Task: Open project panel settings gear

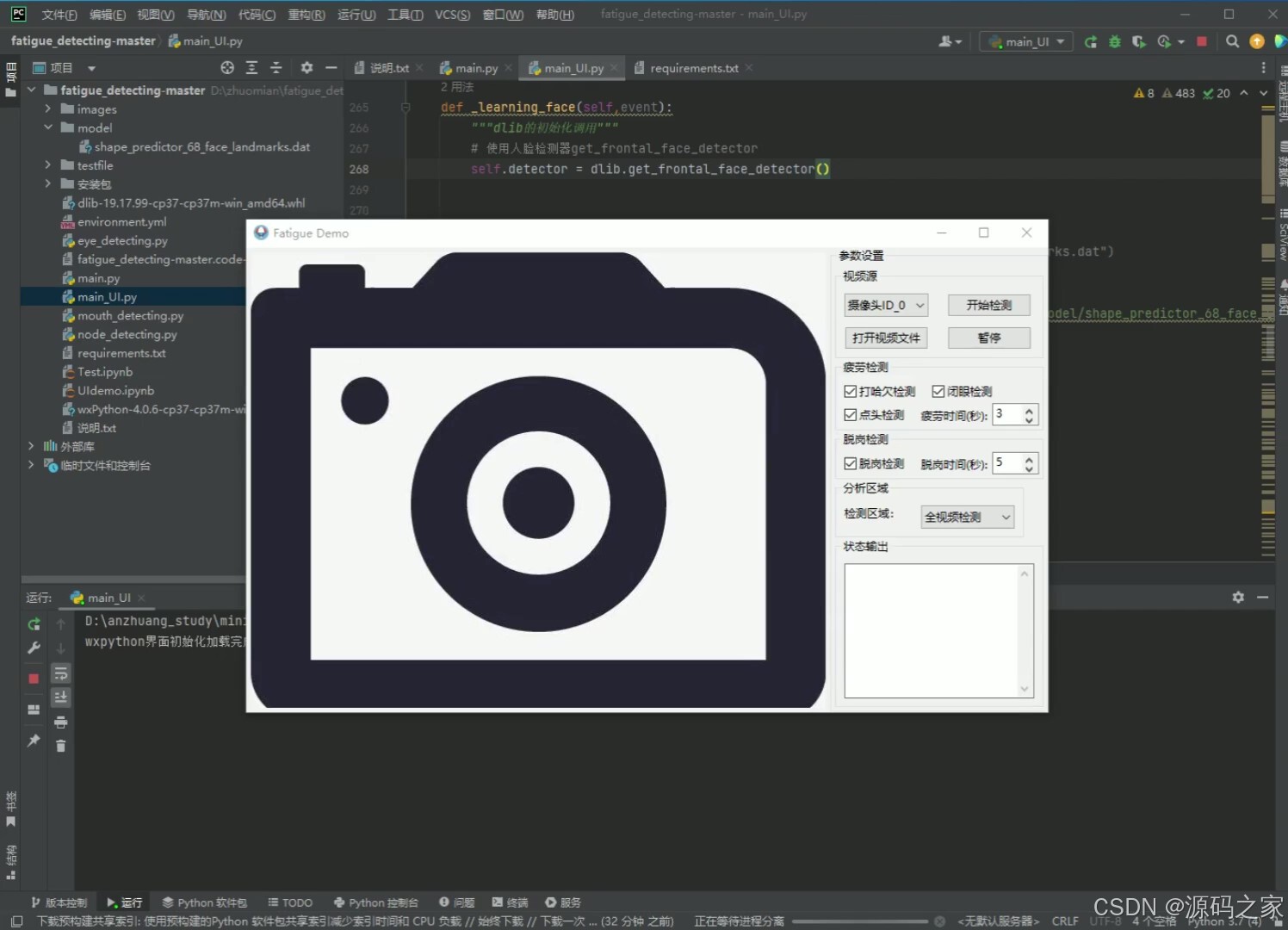Action: 307,67
